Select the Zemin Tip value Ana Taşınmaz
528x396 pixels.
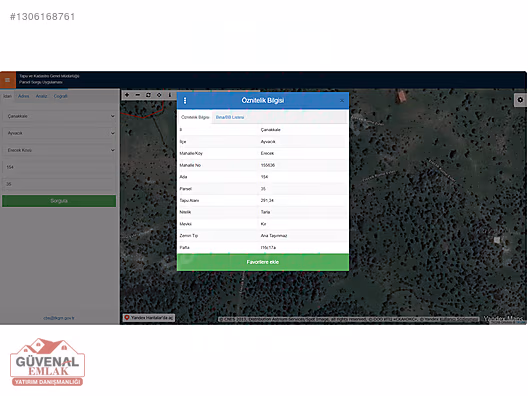pyautogui.click(x=274, y=236)
